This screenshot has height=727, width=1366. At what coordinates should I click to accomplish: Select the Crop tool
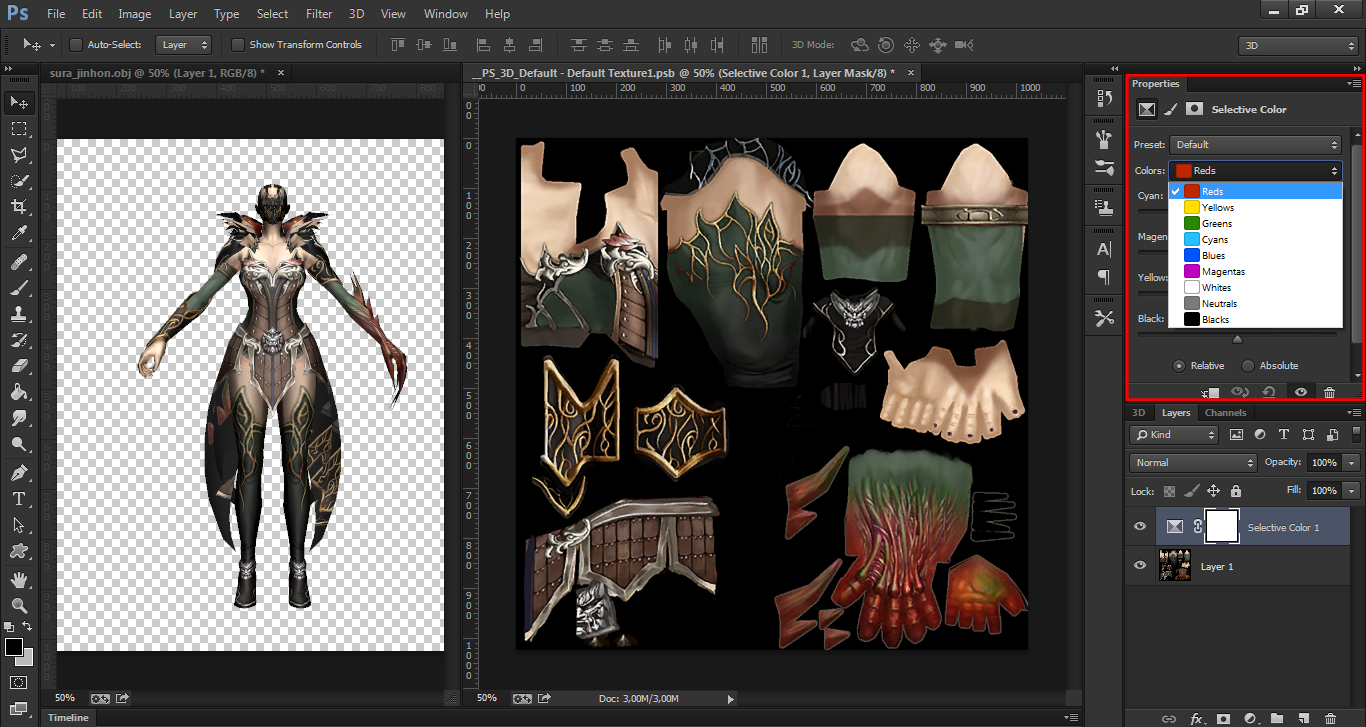tap(19, 207)
